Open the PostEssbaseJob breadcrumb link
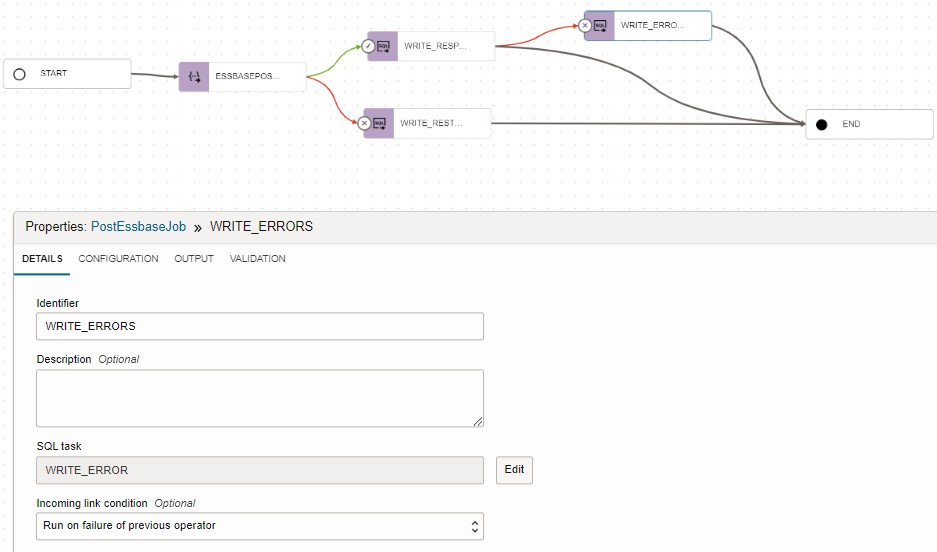Image resolution: width=937 pixels, height=552 pixels. [x=138, y=227]
